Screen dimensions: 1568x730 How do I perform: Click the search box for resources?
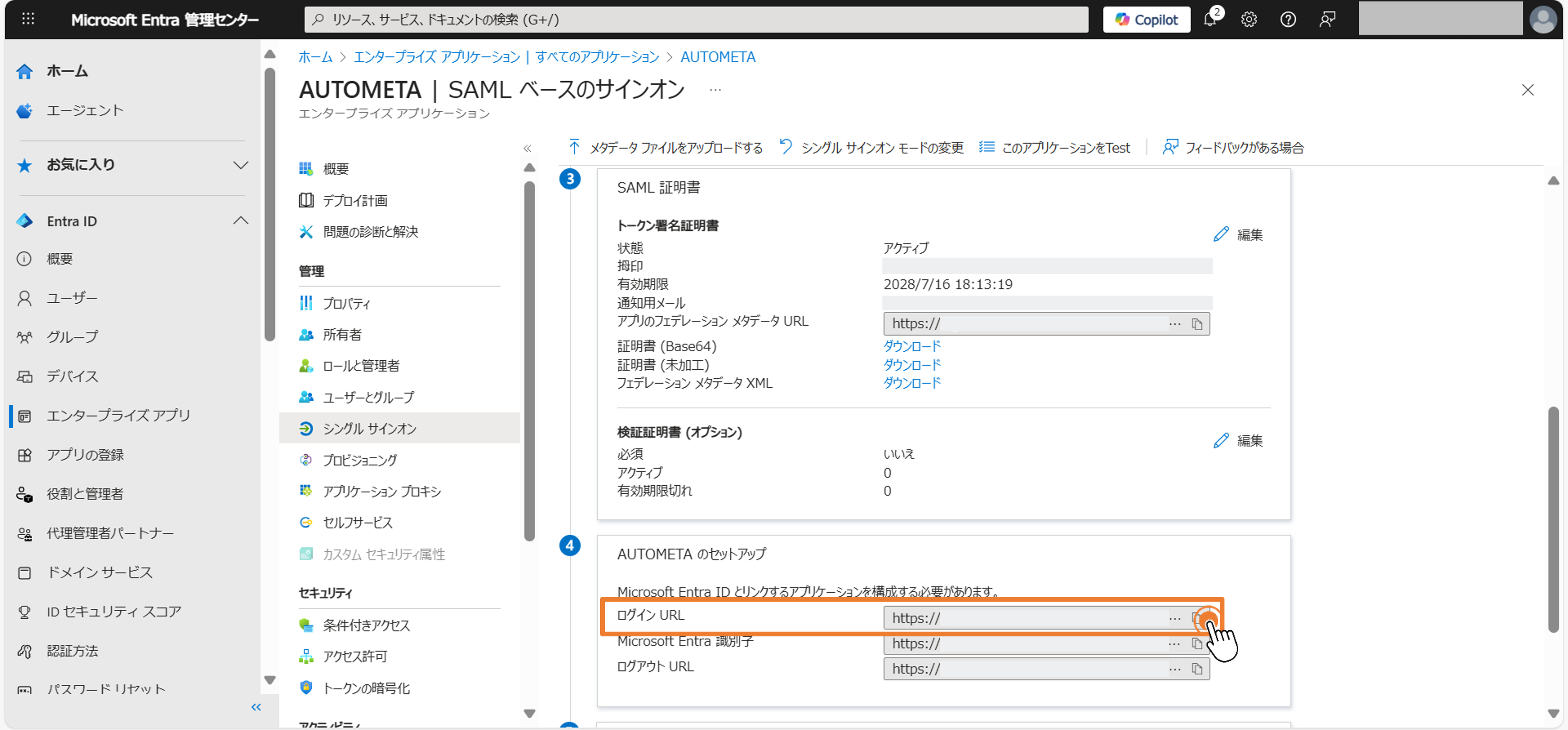click(696, 19)
